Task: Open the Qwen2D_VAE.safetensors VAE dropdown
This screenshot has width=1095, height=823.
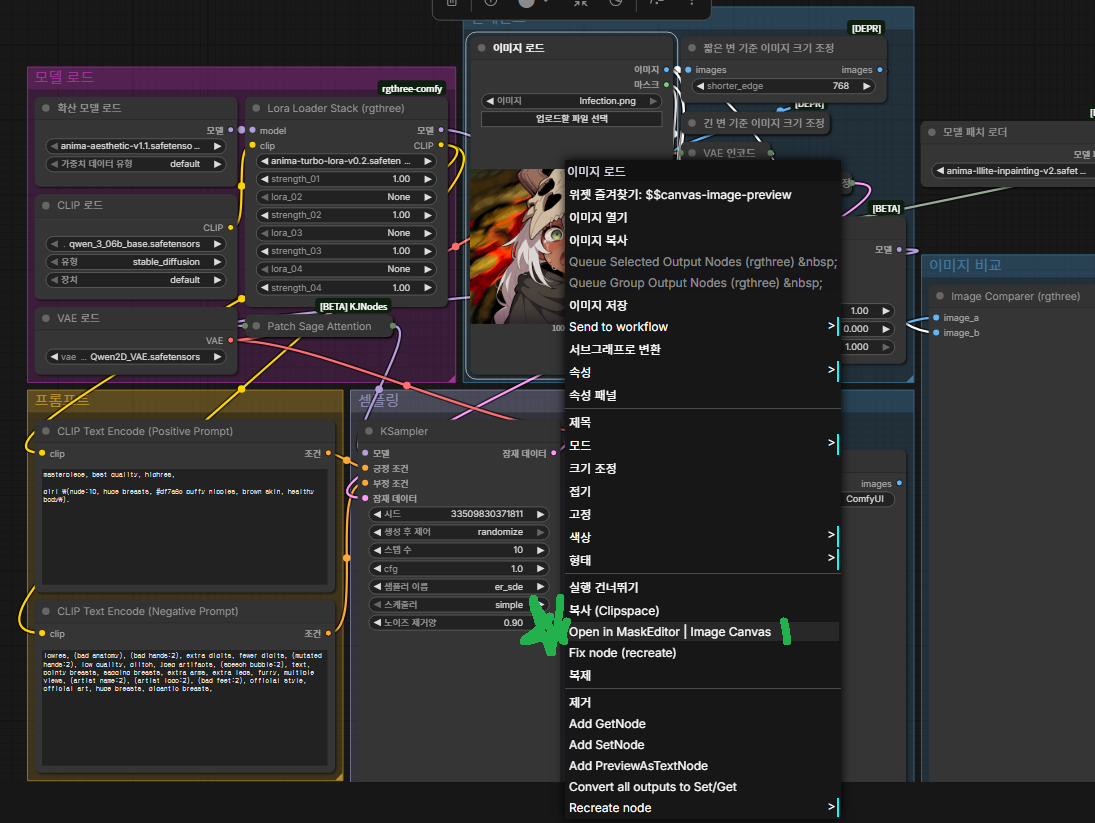Action: coord(135,357)
